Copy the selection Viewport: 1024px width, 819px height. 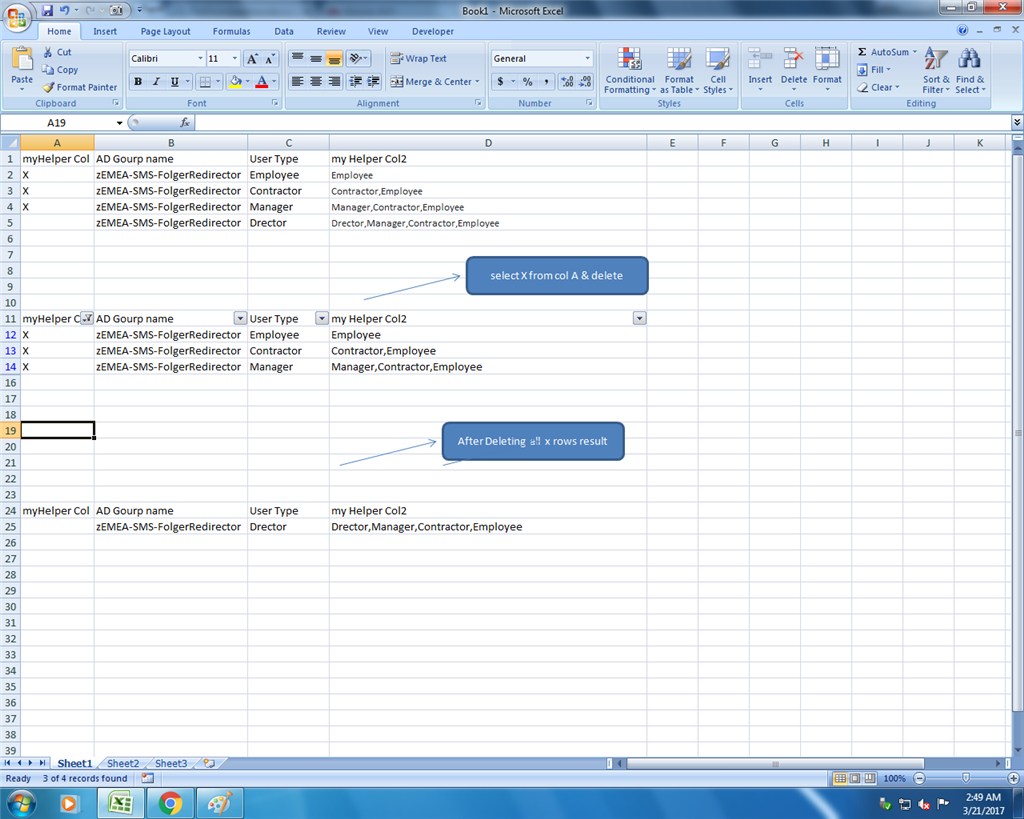pos(59,70)
